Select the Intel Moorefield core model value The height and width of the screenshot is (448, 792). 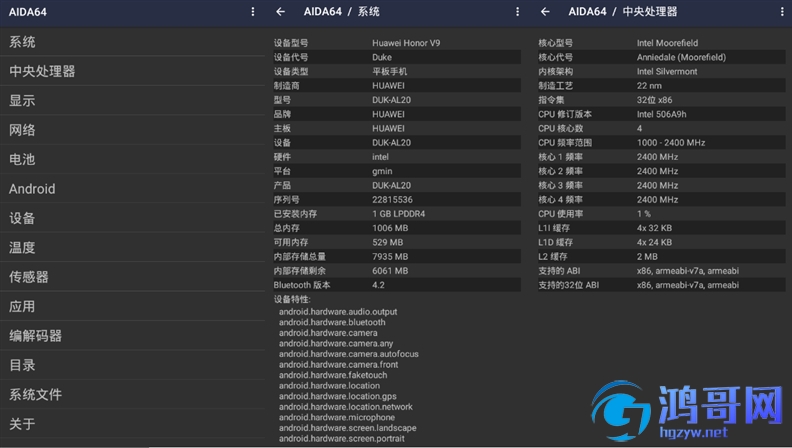(667, 43)
